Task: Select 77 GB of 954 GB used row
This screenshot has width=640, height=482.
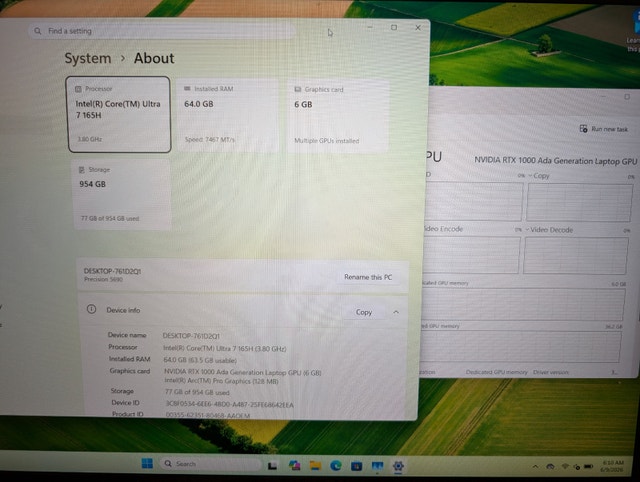Action: 197,392
